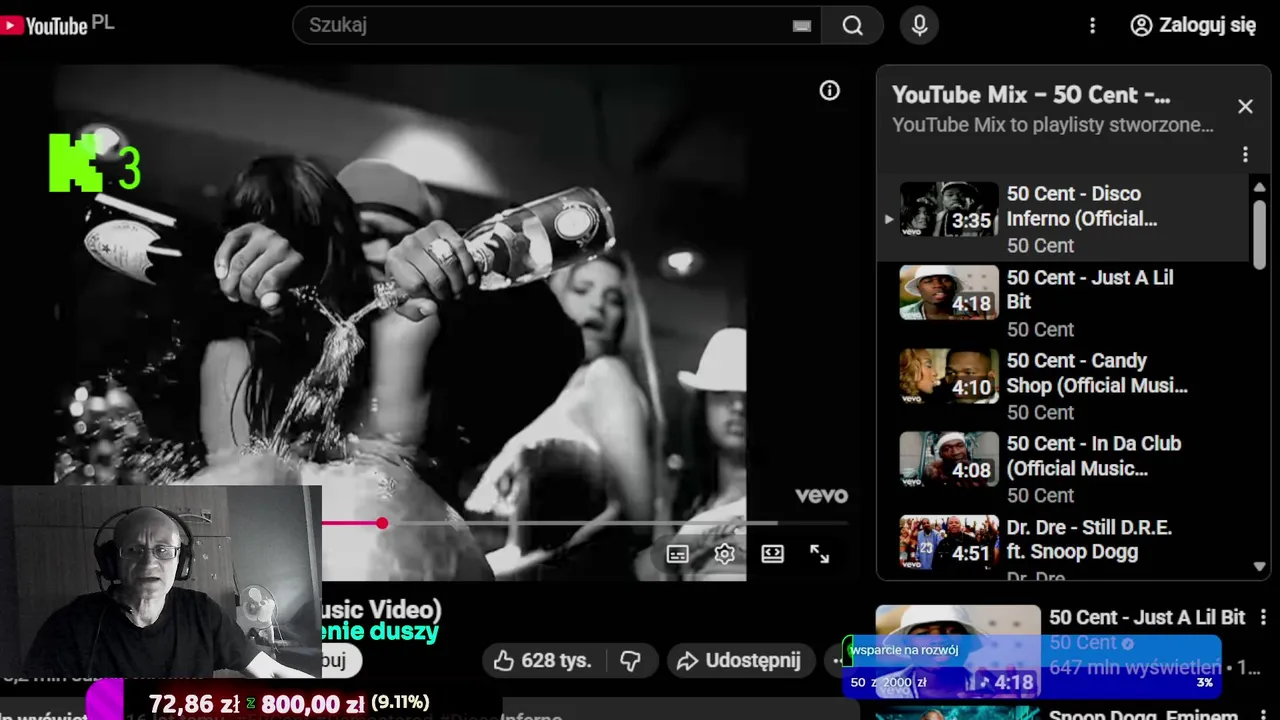Open more actions beside Udostępnij
This screenshot has height=720, width=1280.
coord(836,661)
